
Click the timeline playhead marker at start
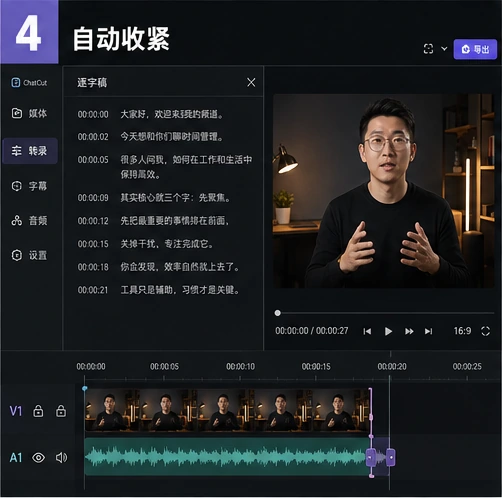click(85, 389)
